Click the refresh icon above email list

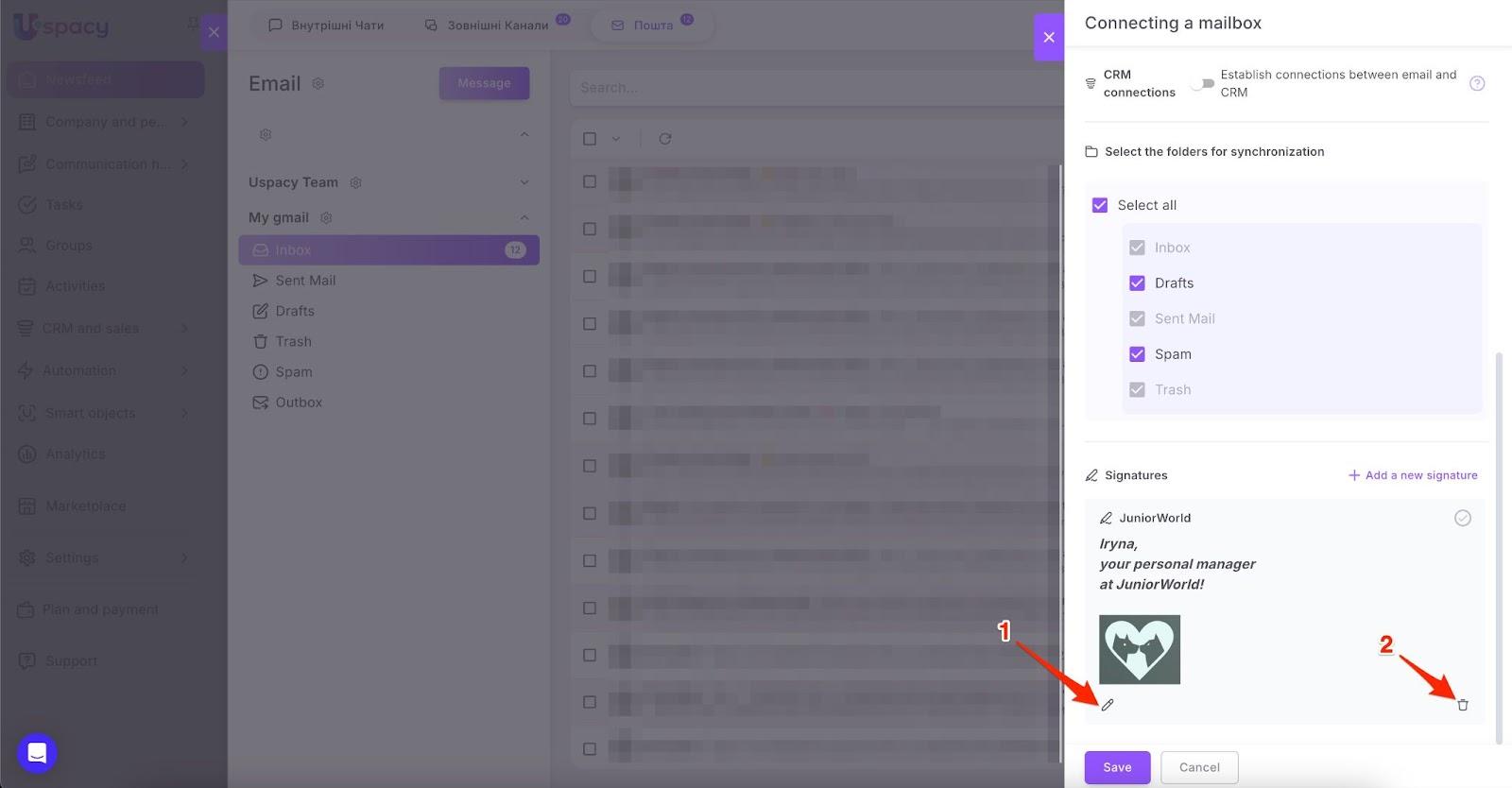(665, 139)
